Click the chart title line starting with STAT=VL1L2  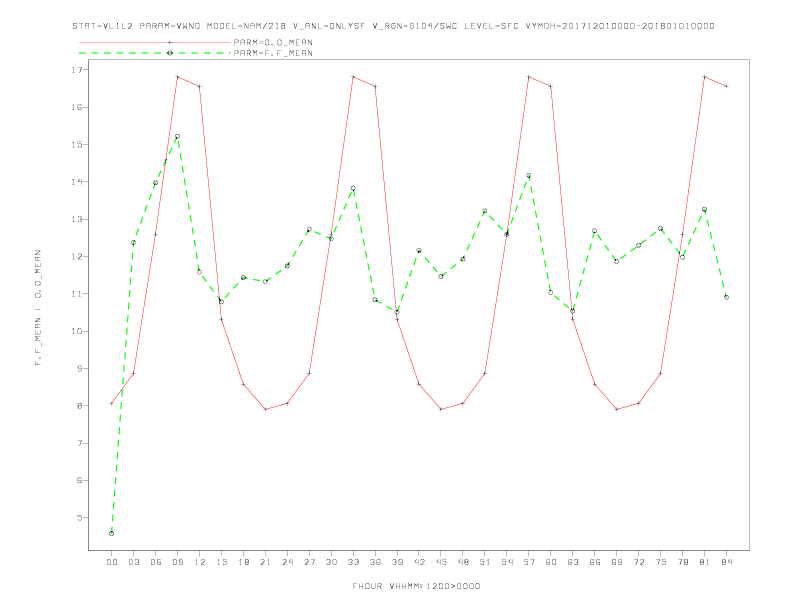(x=393, y=26)
